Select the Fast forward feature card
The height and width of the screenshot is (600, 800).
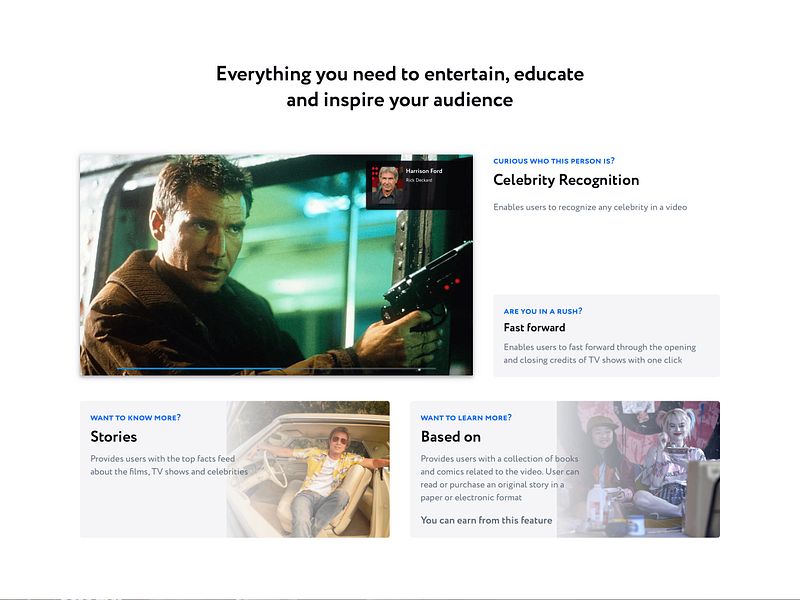point(606,336)
